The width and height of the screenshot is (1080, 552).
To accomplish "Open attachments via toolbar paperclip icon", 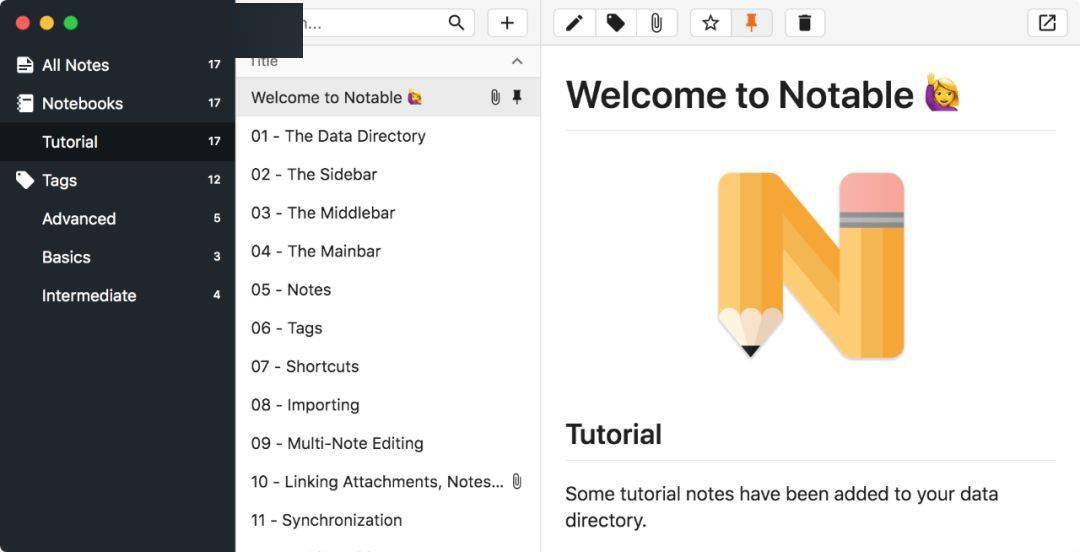I will [x=656, y=23].
